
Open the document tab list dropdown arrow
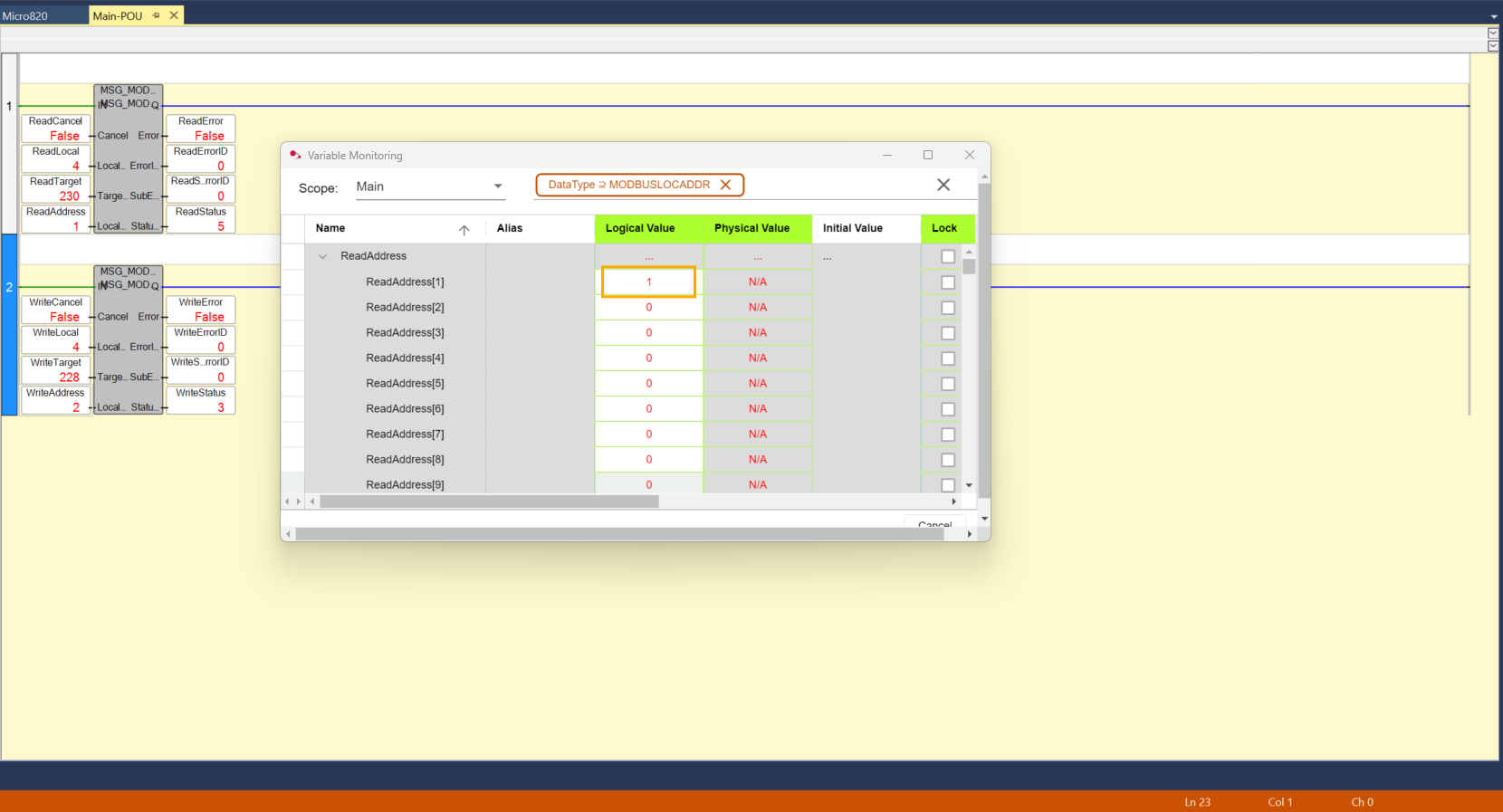point(1493,16)
